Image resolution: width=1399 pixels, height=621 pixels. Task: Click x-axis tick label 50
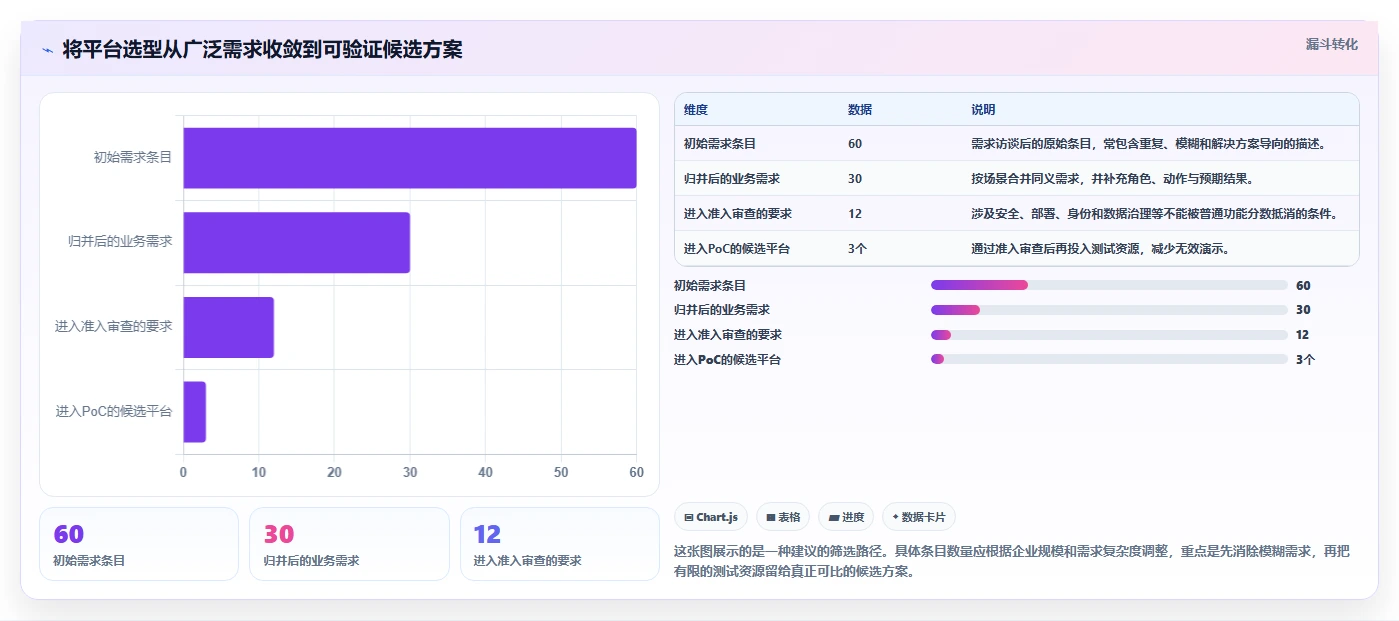561,472
